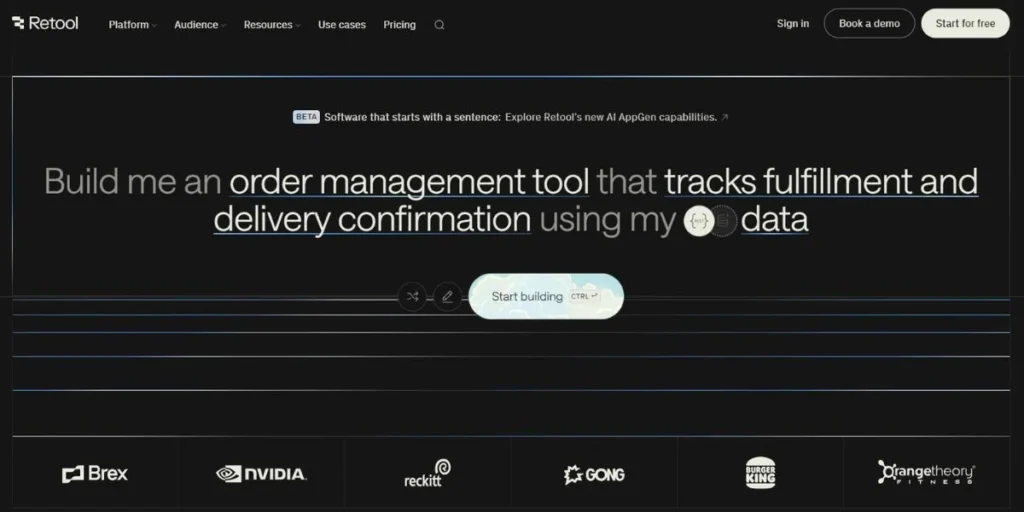
Task: Click the Burger King logo
Action: pos(761,473)
